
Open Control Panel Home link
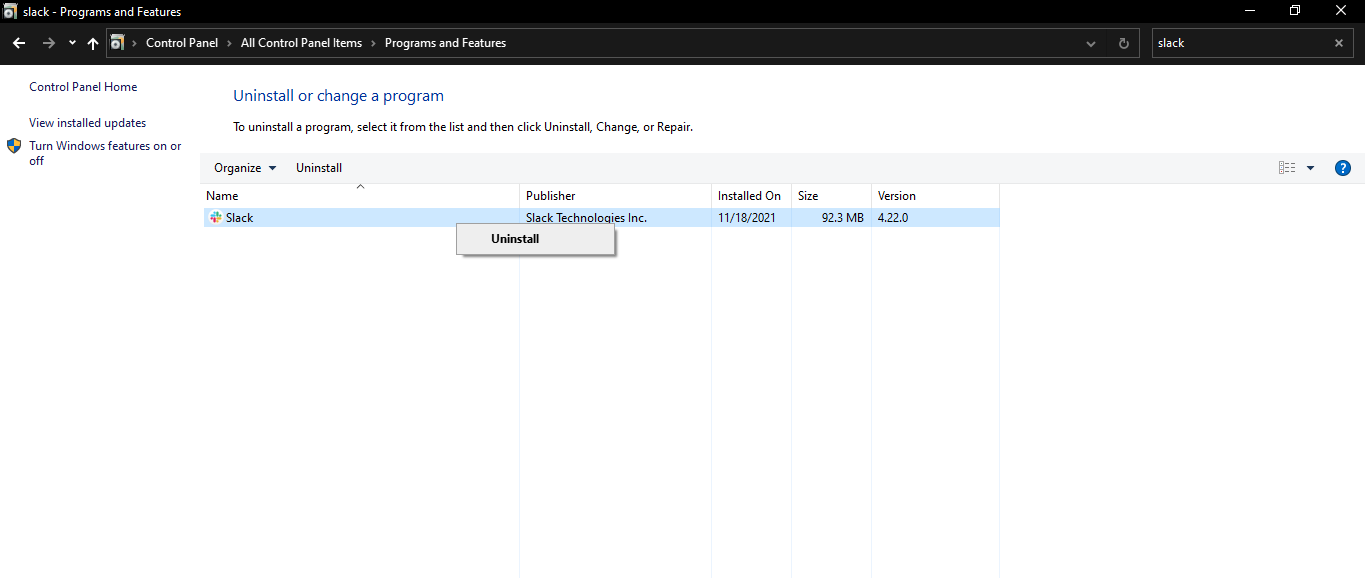(83, 87)
